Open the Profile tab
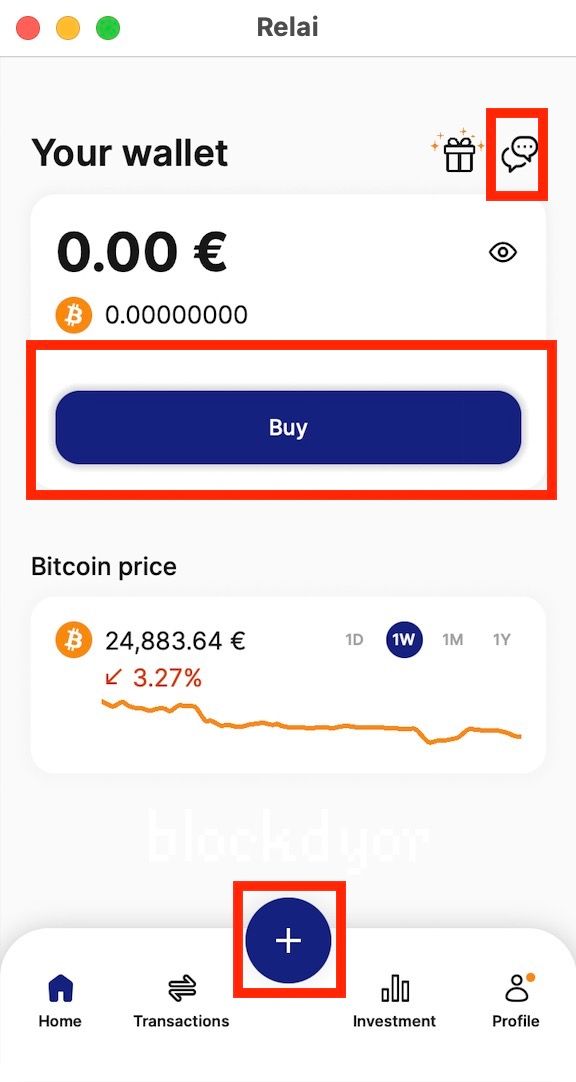 coord(516,1001)
